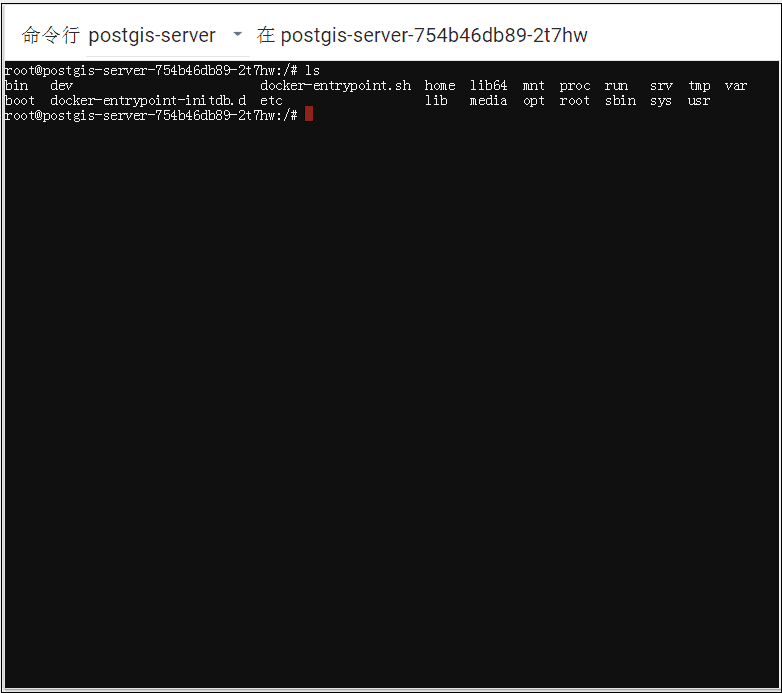This screenshot has width=782, height=693.
Task: Click the typed ls command on first line
Action: 313,71
